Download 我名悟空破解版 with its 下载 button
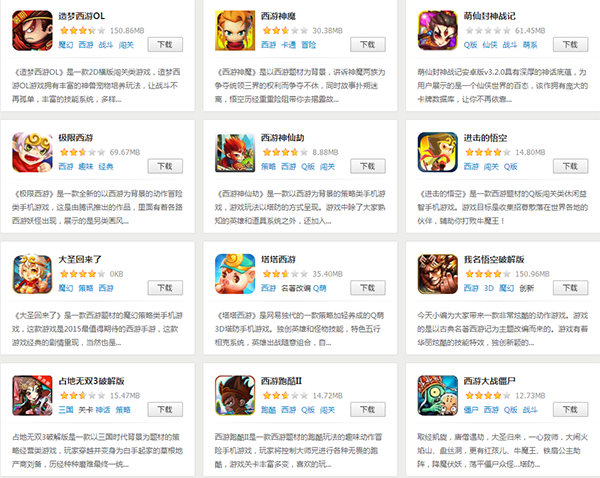 coord(571,288)
